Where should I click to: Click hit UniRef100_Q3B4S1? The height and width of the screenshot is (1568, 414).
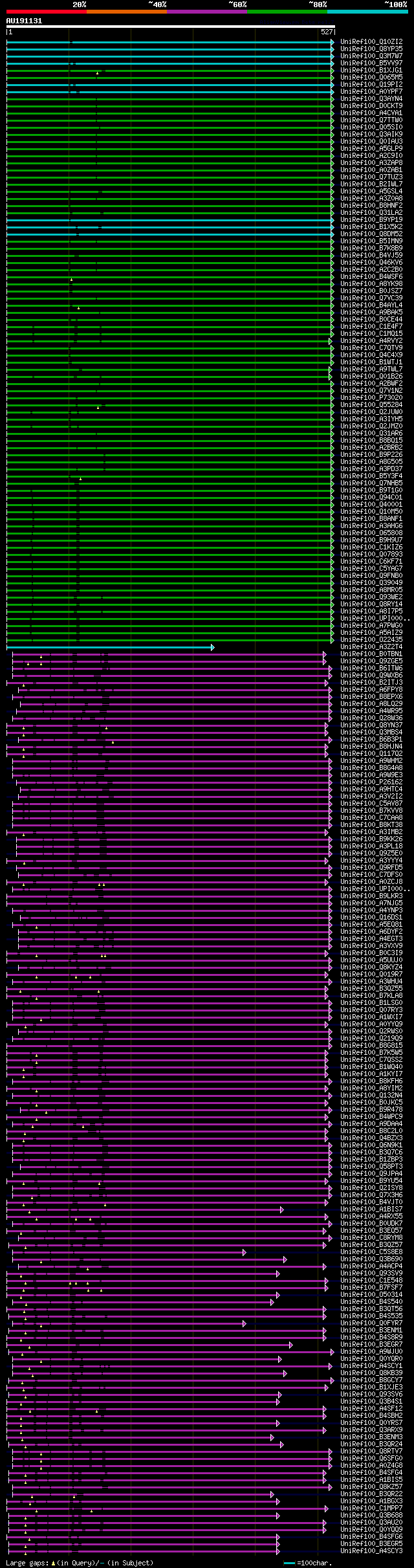(x=371, y=1401)
